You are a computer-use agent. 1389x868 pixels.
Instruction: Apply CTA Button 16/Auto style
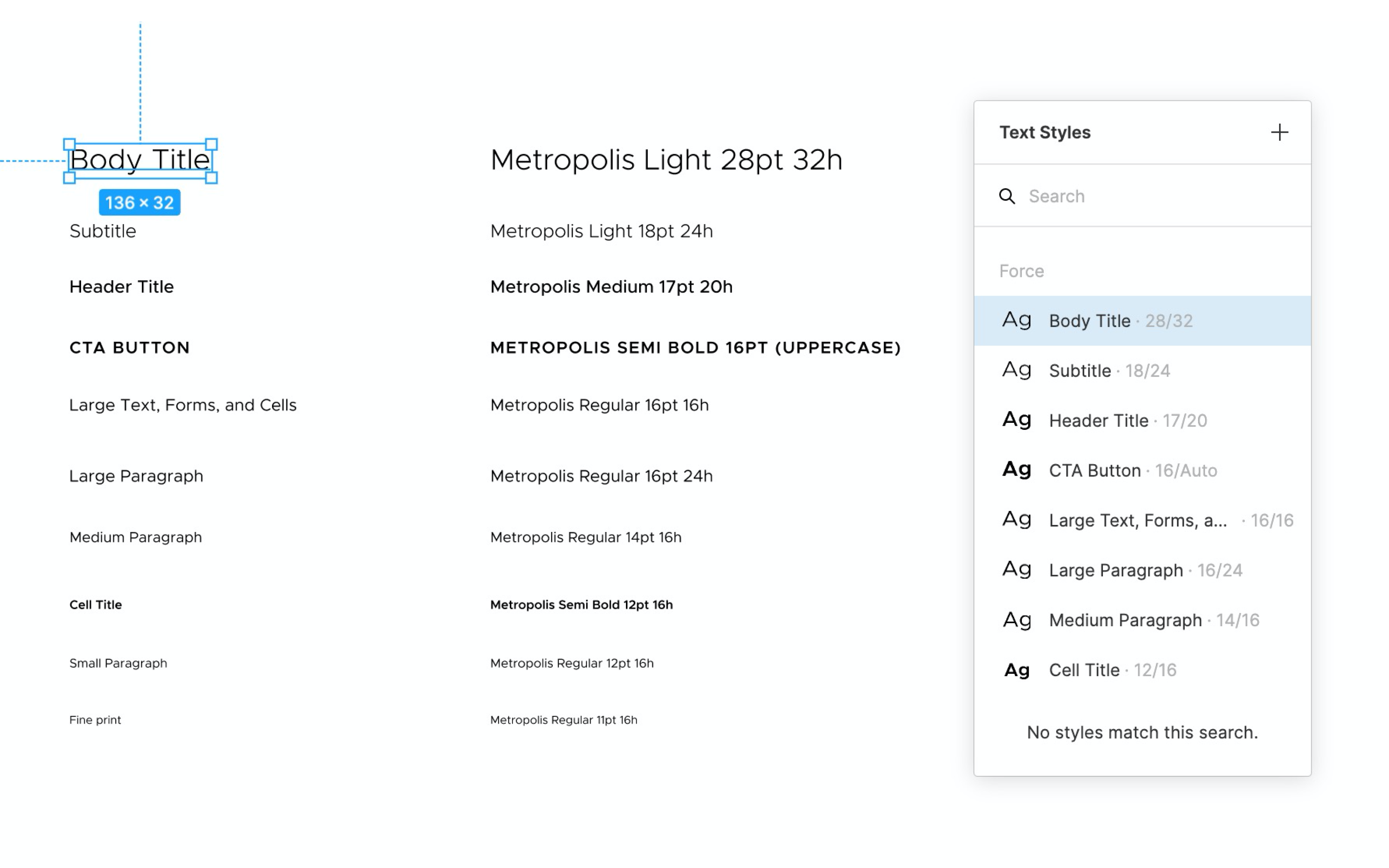(1142, 471)
